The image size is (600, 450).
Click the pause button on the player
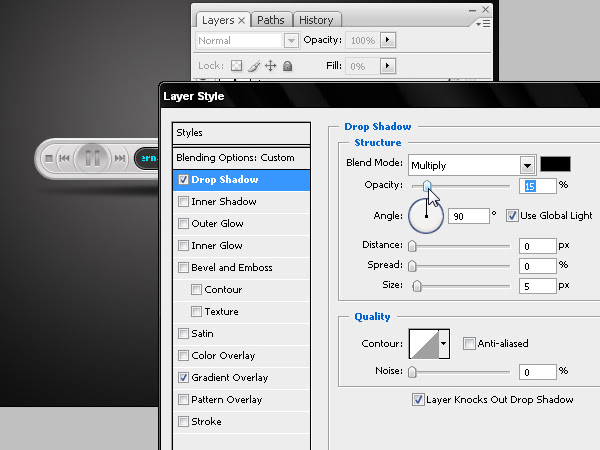pos(92,158)
